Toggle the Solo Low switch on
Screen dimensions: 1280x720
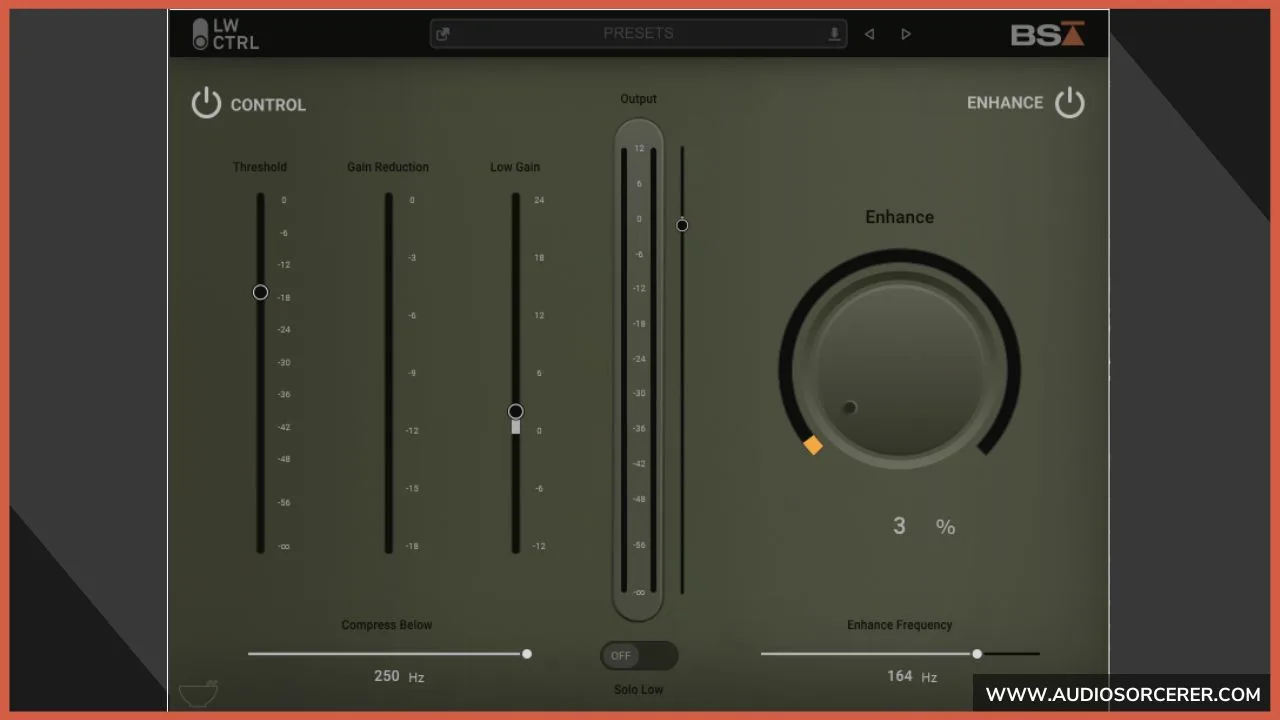638,655
